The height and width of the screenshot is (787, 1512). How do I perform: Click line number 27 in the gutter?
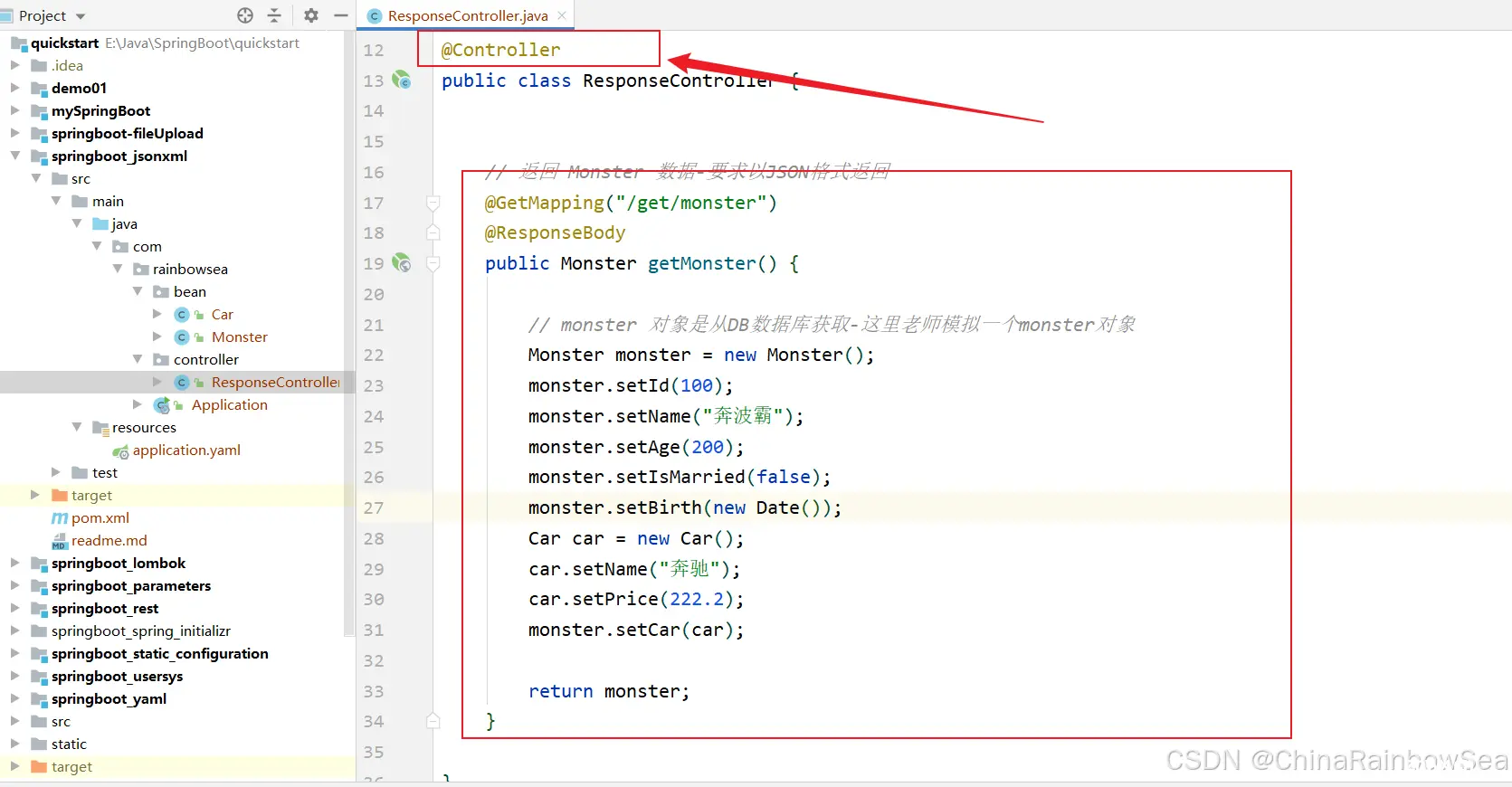tap(374, 507)
